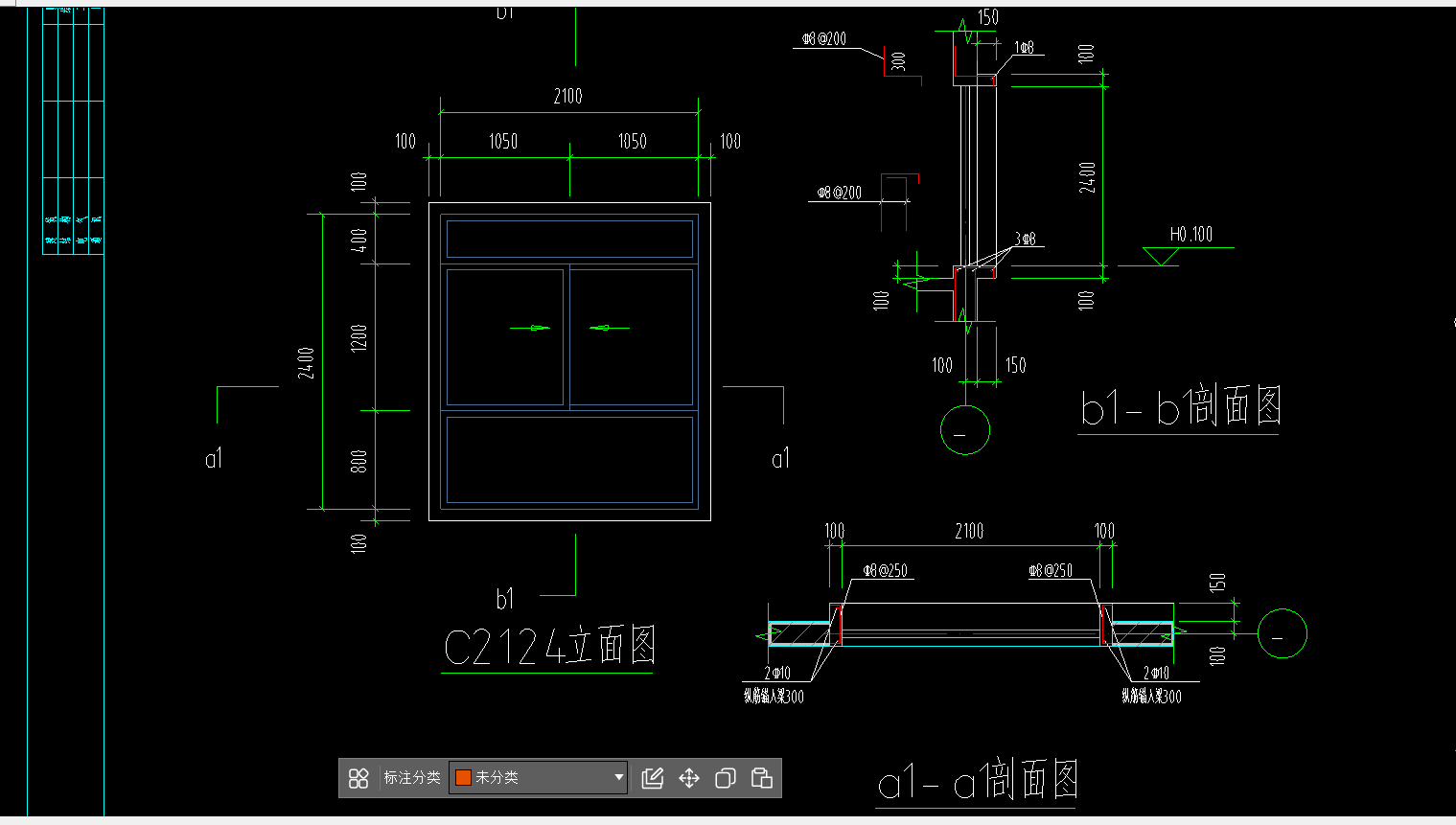Click the right a1 section cut marker
The width and height of the screenshot is (1456, 825).
(x=781, y=459)
